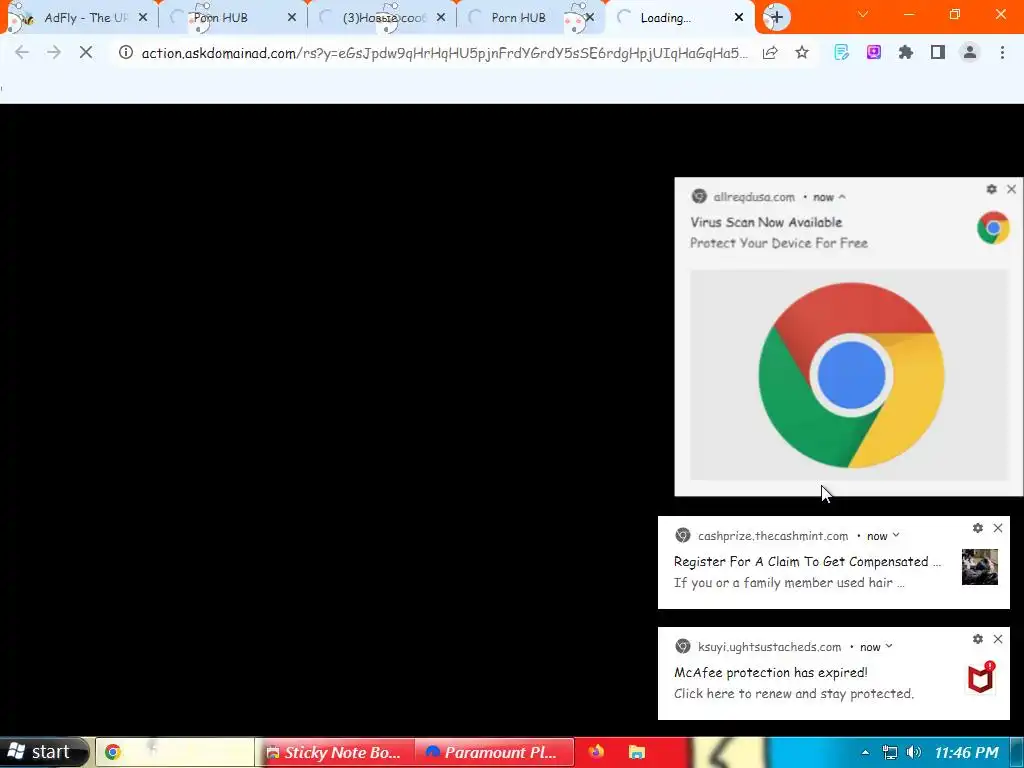
Task: Switch to the first Porn HUB tab
Action: coord(232,18)
